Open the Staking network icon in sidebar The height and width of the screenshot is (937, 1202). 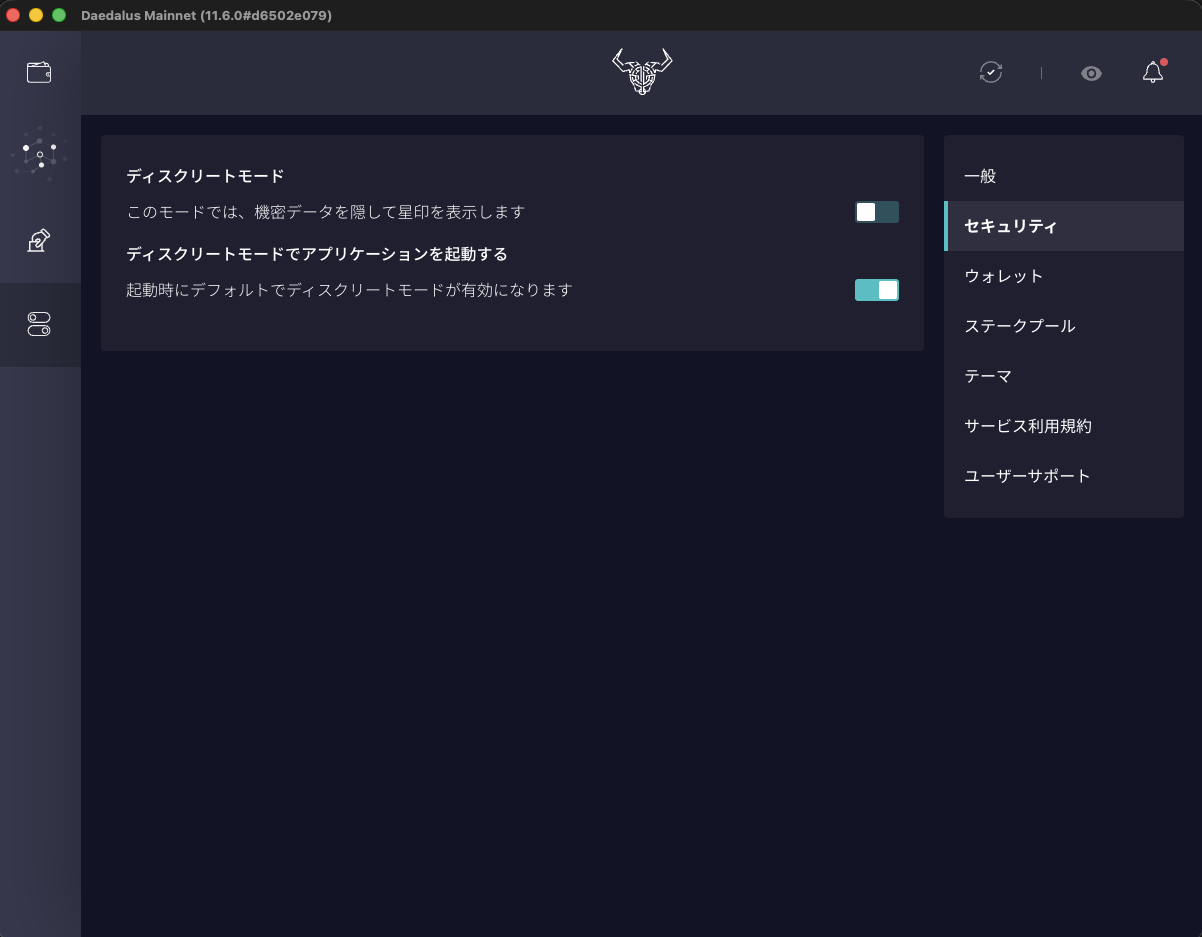[x=40, y=155]
